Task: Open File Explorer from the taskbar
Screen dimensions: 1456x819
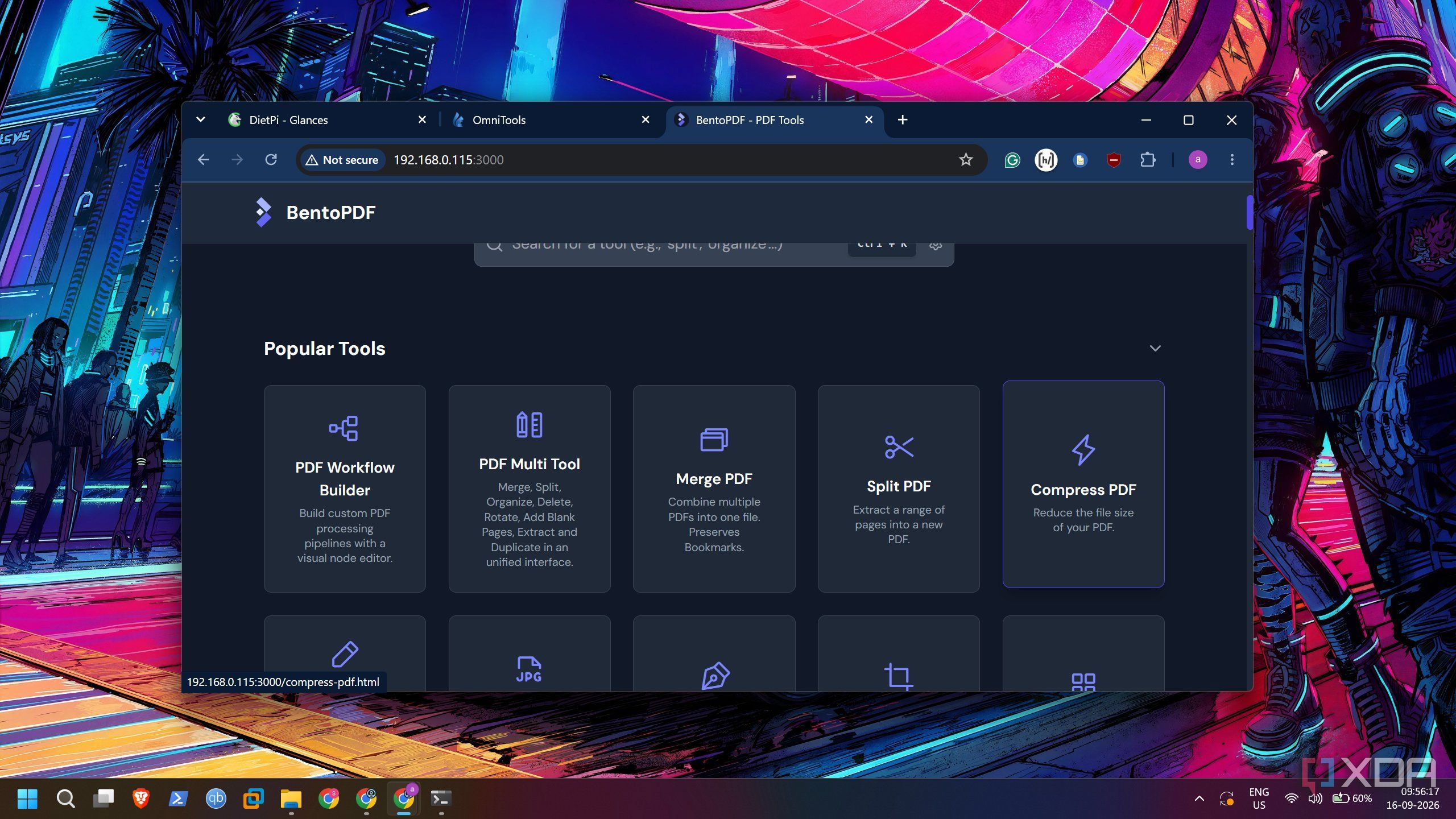Action: click(291, 799)
